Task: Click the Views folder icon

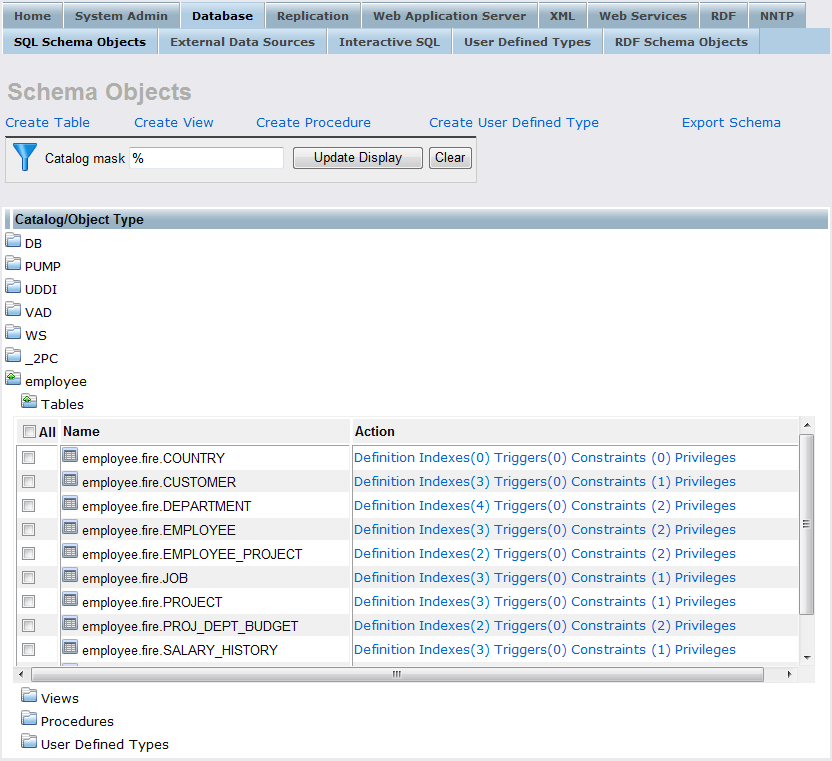Action: (x=29, y=696)
